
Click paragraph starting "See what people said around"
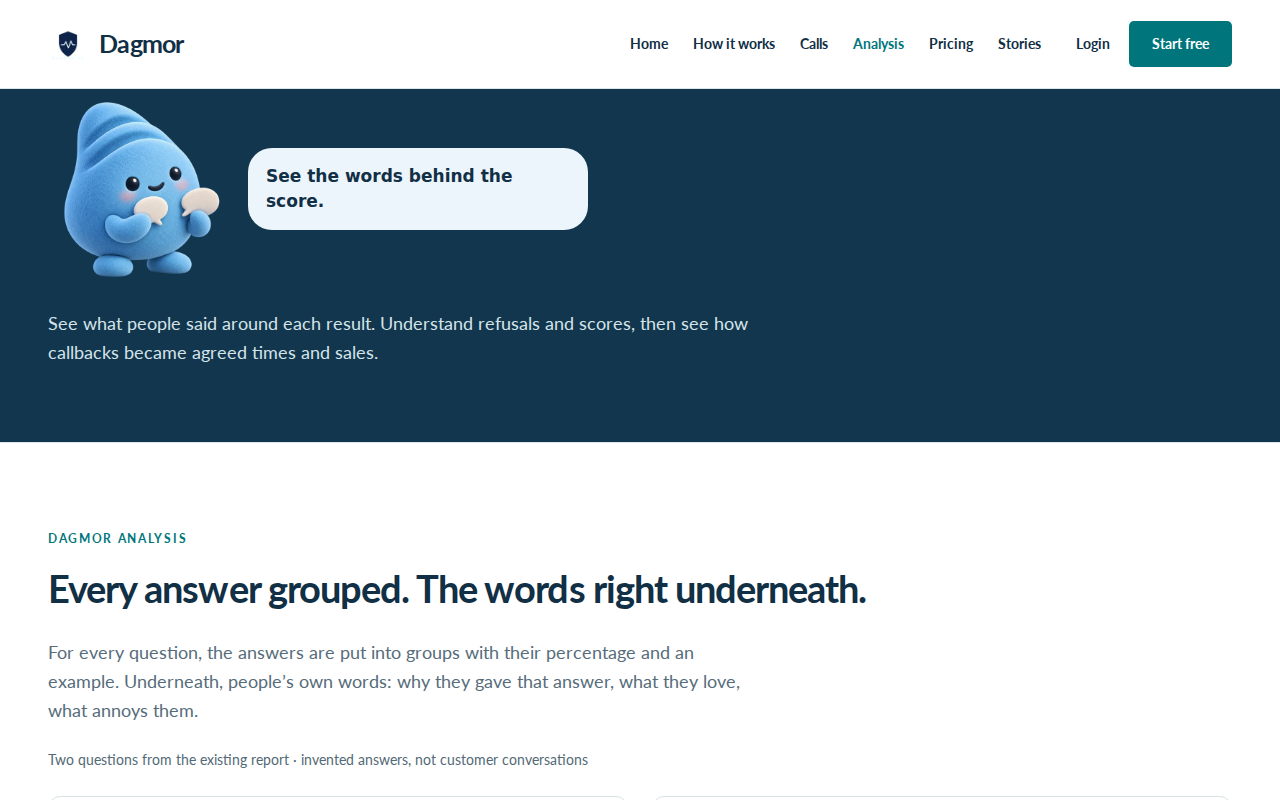pyautogui.click(x=398, y=338)
